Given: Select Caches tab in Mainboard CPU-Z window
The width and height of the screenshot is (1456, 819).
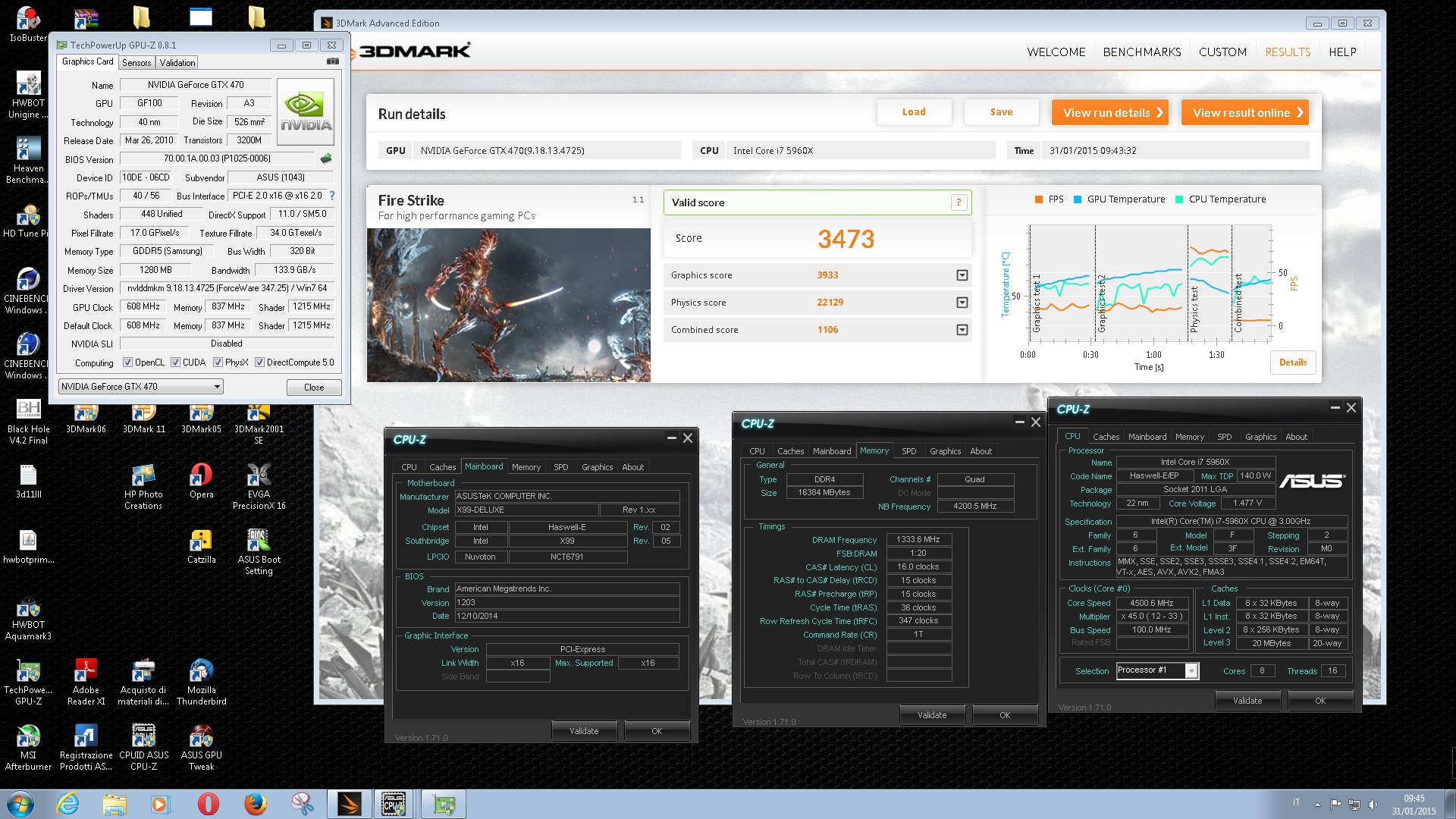Looking at the screenshot, I should click(x=442, y=467).
